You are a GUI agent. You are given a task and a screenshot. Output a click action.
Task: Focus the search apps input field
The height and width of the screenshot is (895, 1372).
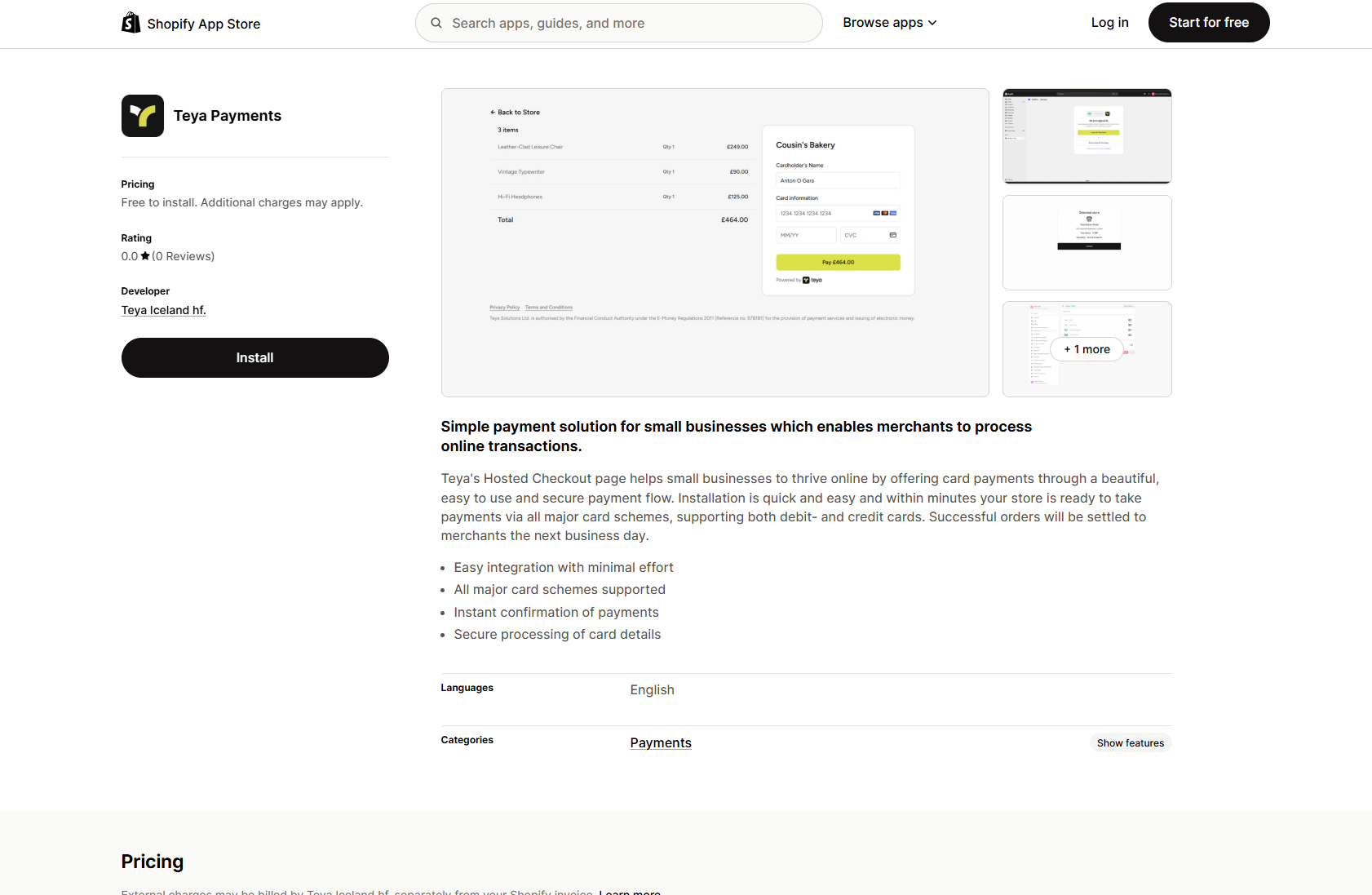click(619, 23)
